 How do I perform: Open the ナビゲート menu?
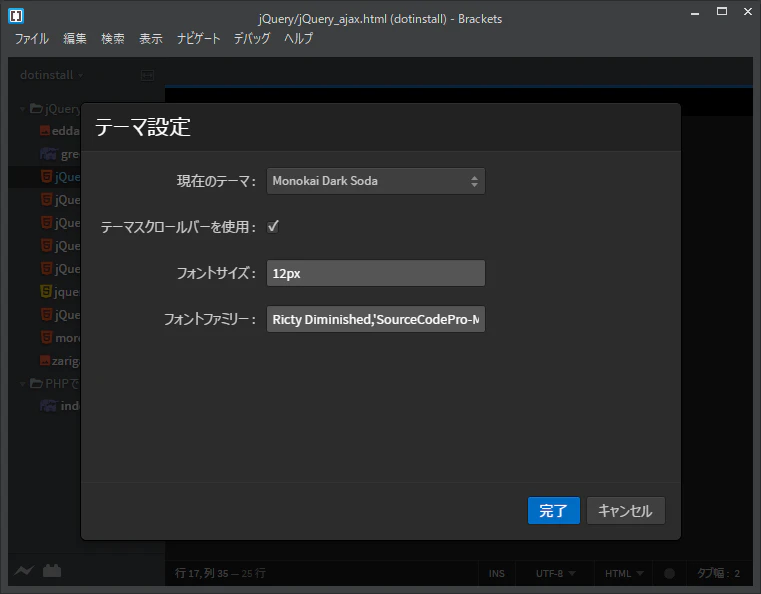point(198,38)
